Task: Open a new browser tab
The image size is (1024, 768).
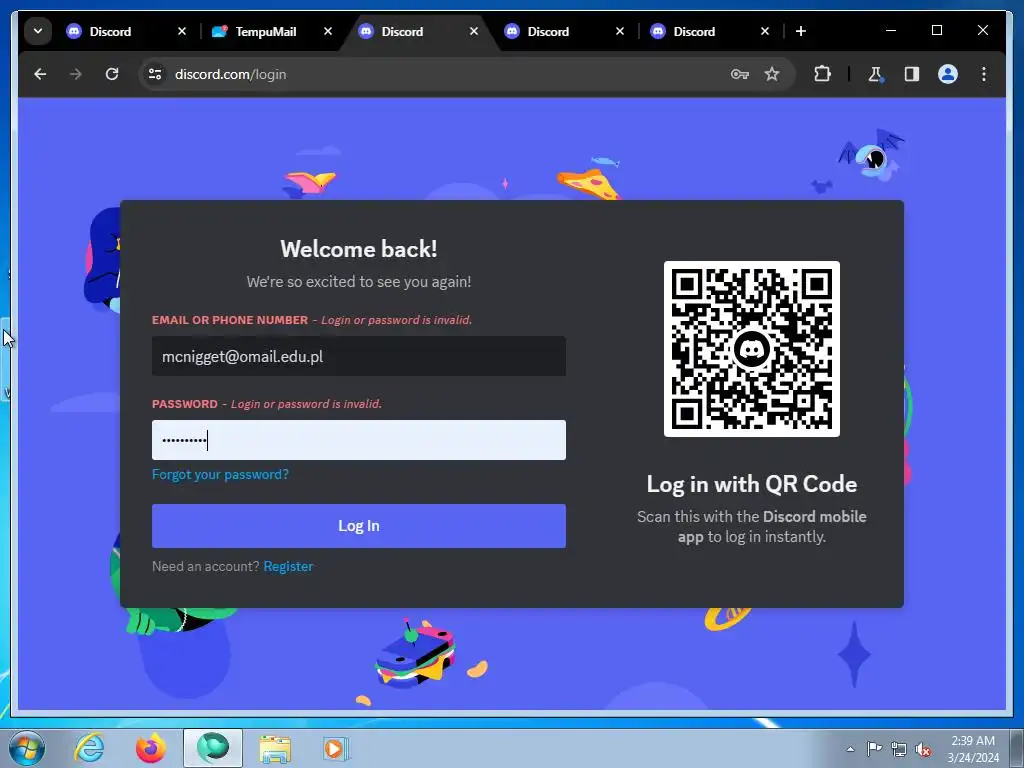Action: pos(801,31)
